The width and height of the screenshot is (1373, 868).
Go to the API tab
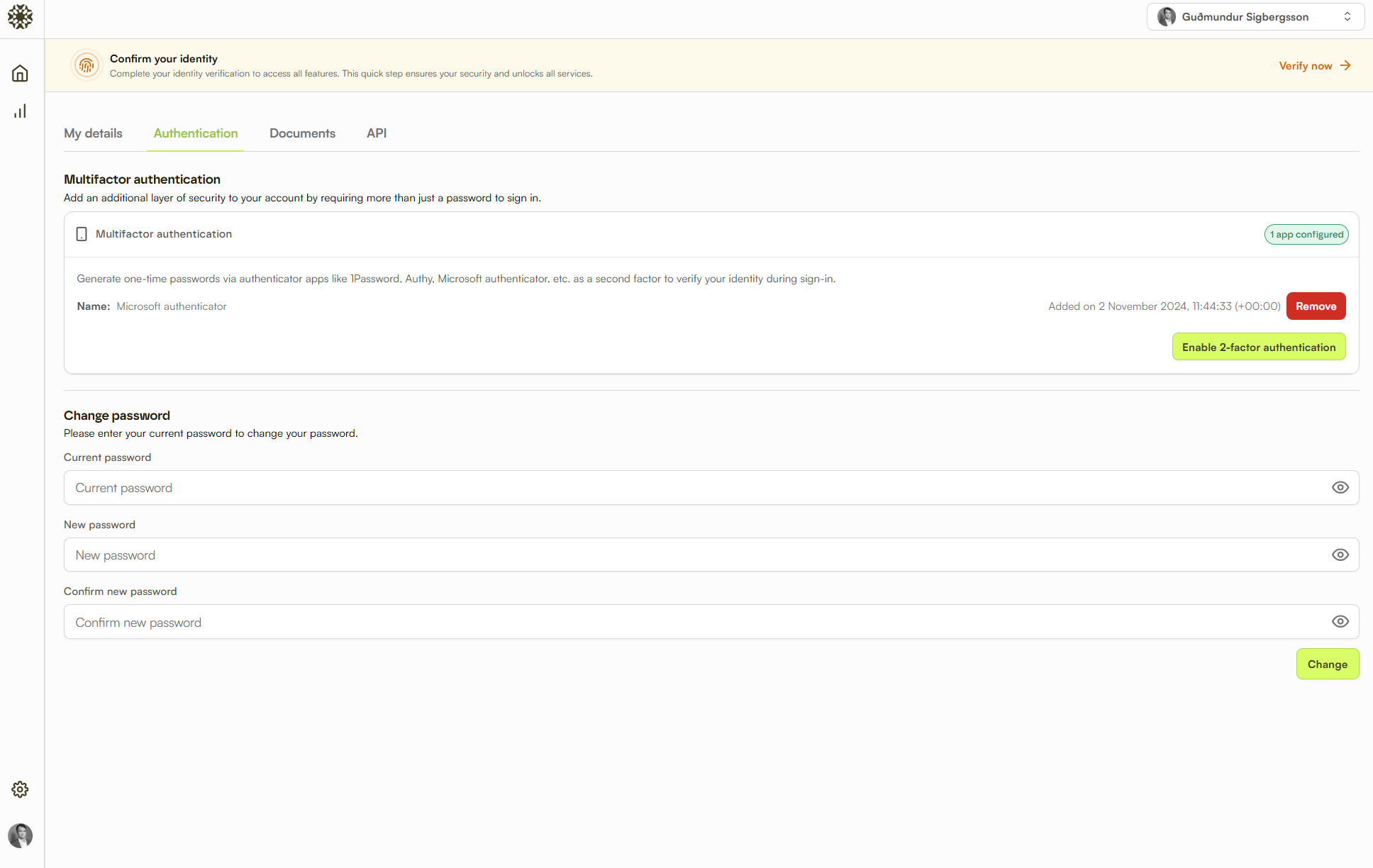click(x=377, y=133)
